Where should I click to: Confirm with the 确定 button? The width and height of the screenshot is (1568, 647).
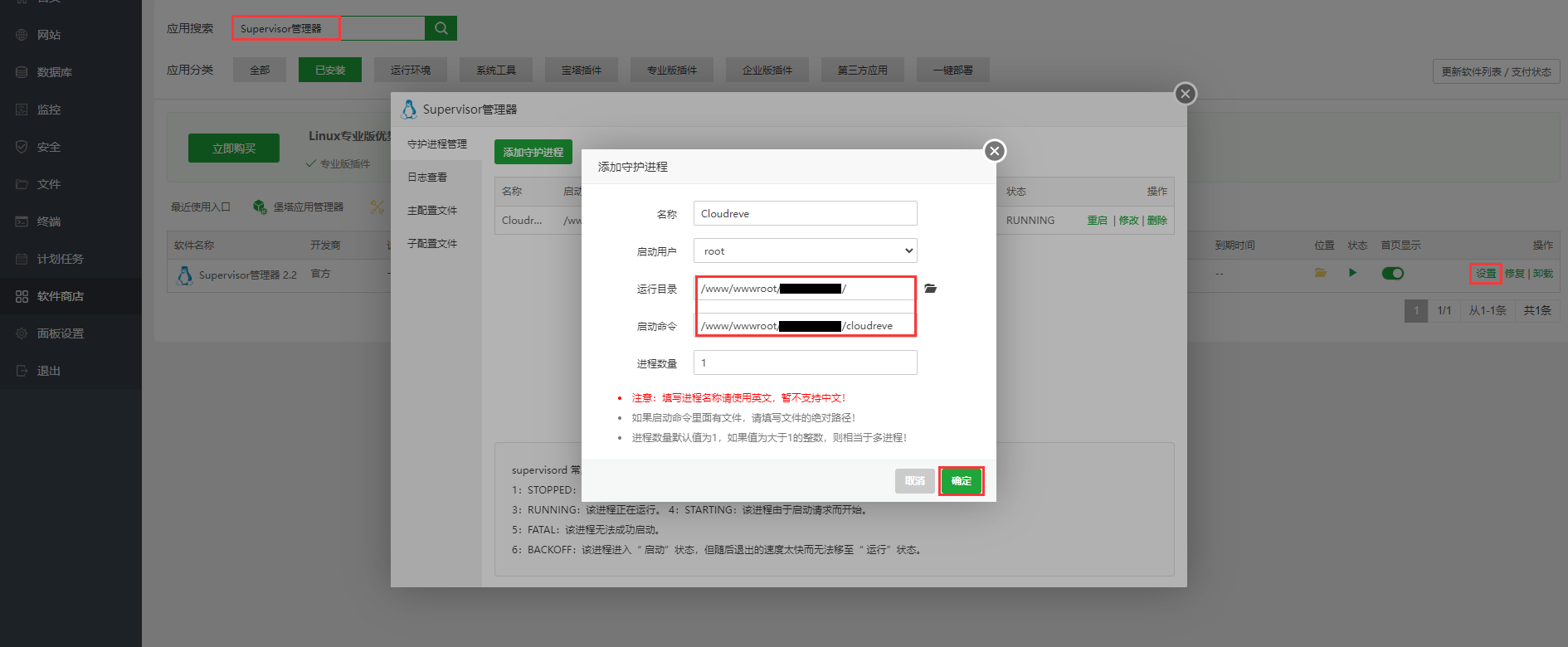tap(962, 481)
